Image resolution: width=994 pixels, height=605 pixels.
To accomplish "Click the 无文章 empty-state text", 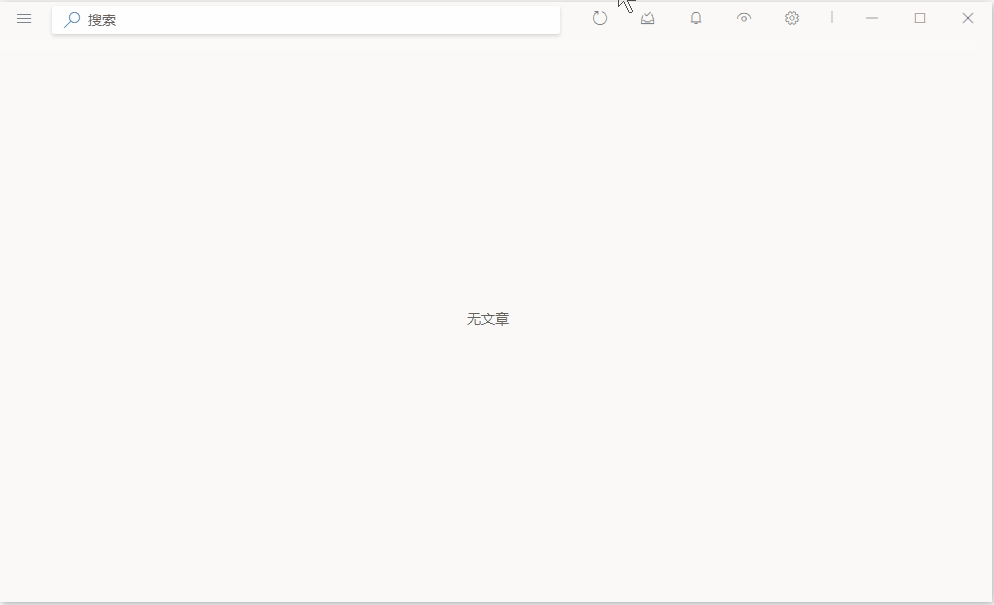I will coord(488,319).
